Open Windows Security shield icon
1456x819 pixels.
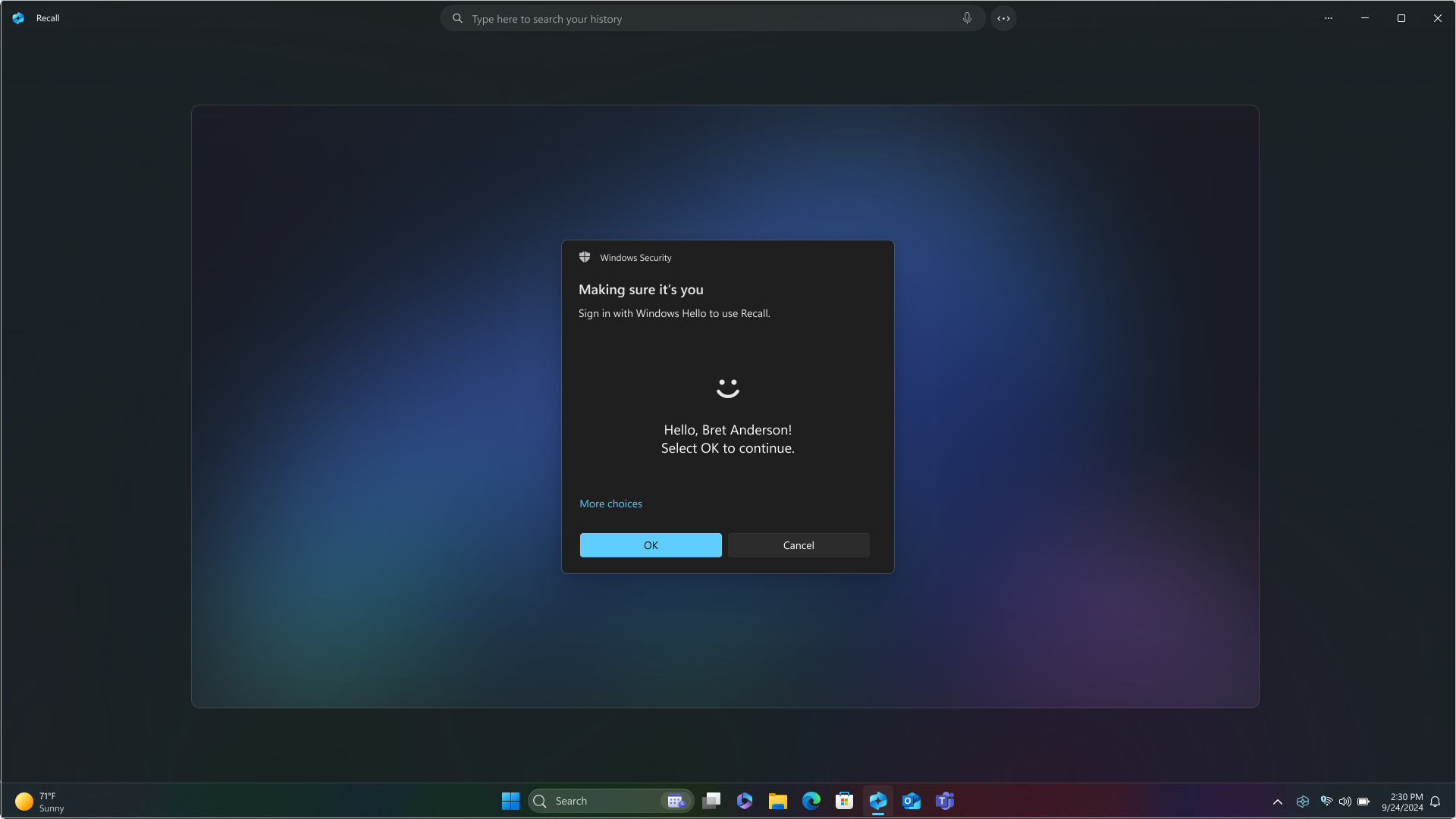(585, 258)
